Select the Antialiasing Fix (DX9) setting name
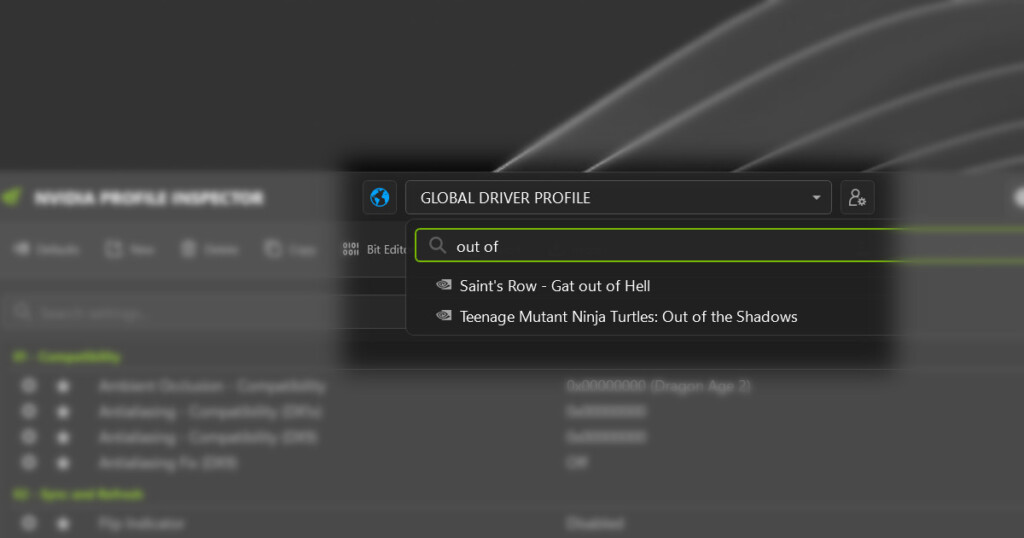1024x538 pixels. click(x=168, y=463)
